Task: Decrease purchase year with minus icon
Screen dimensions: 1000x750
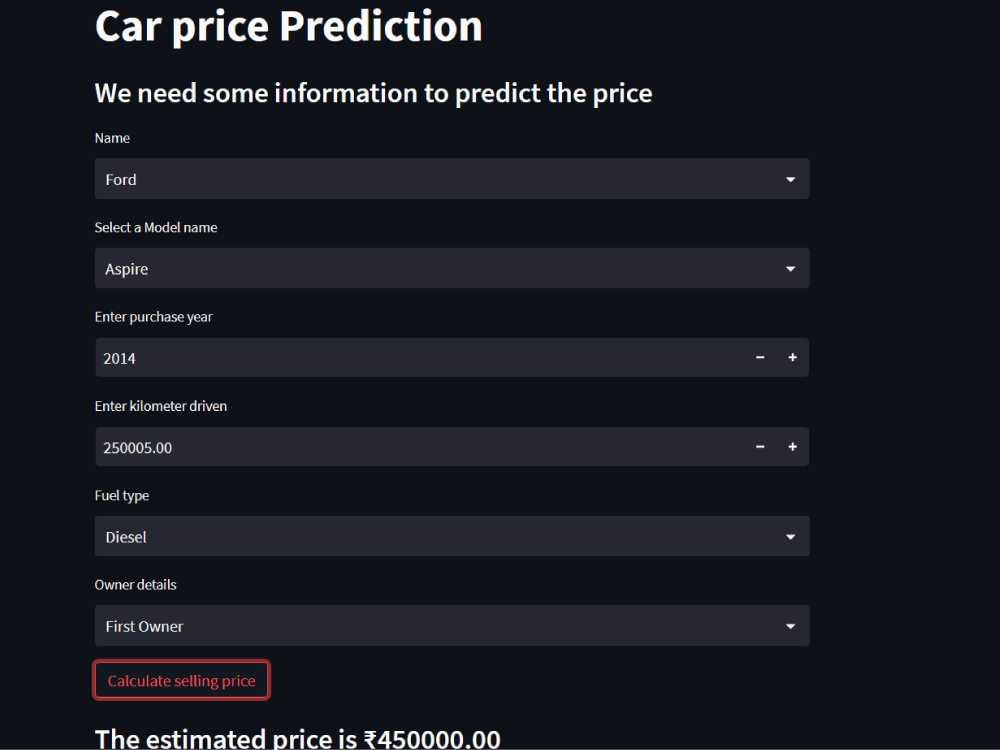Action: point(760,358)
